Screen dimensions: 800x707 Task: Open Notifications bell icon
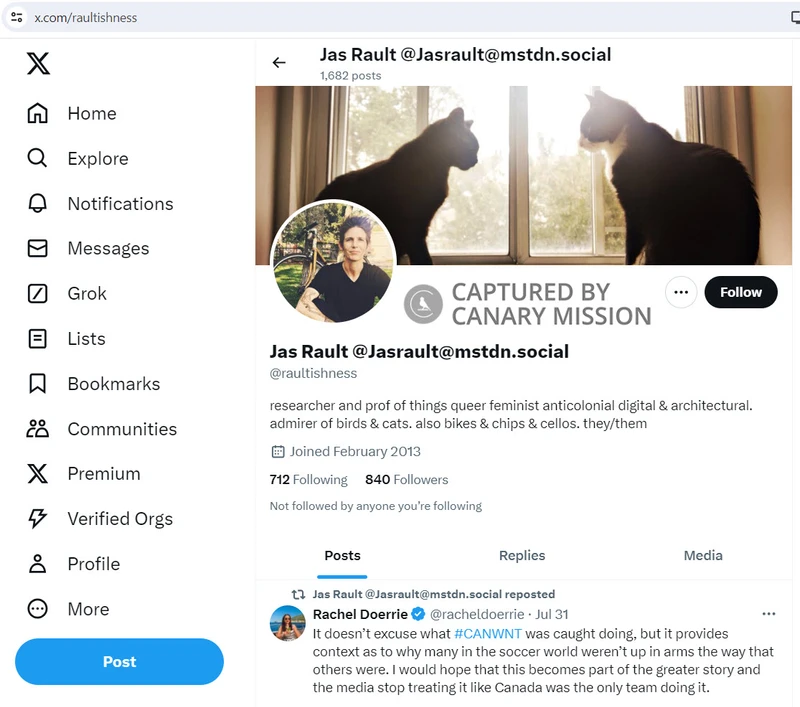[x=37, y=203]
